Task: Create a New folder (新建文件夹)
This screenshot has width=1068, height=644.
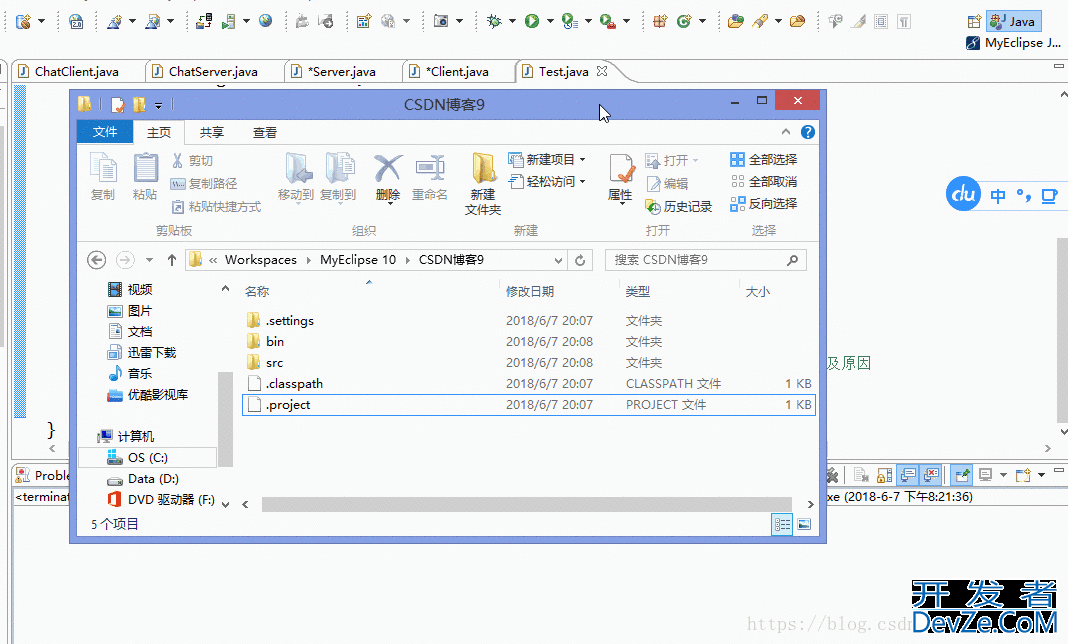Action: pos(483,183)
